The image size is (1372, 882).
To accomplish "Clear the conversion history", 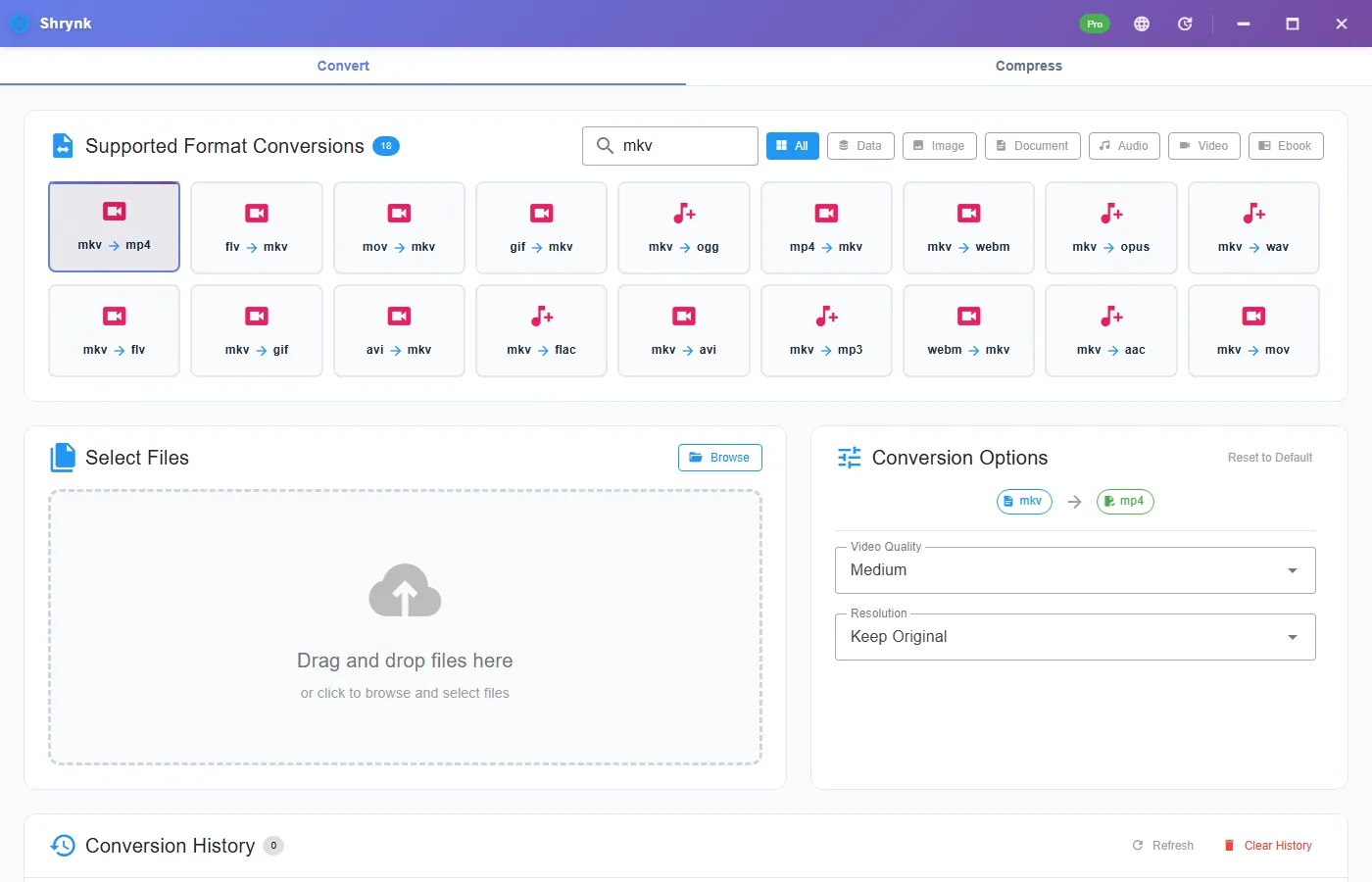I will pos(1268,846).
